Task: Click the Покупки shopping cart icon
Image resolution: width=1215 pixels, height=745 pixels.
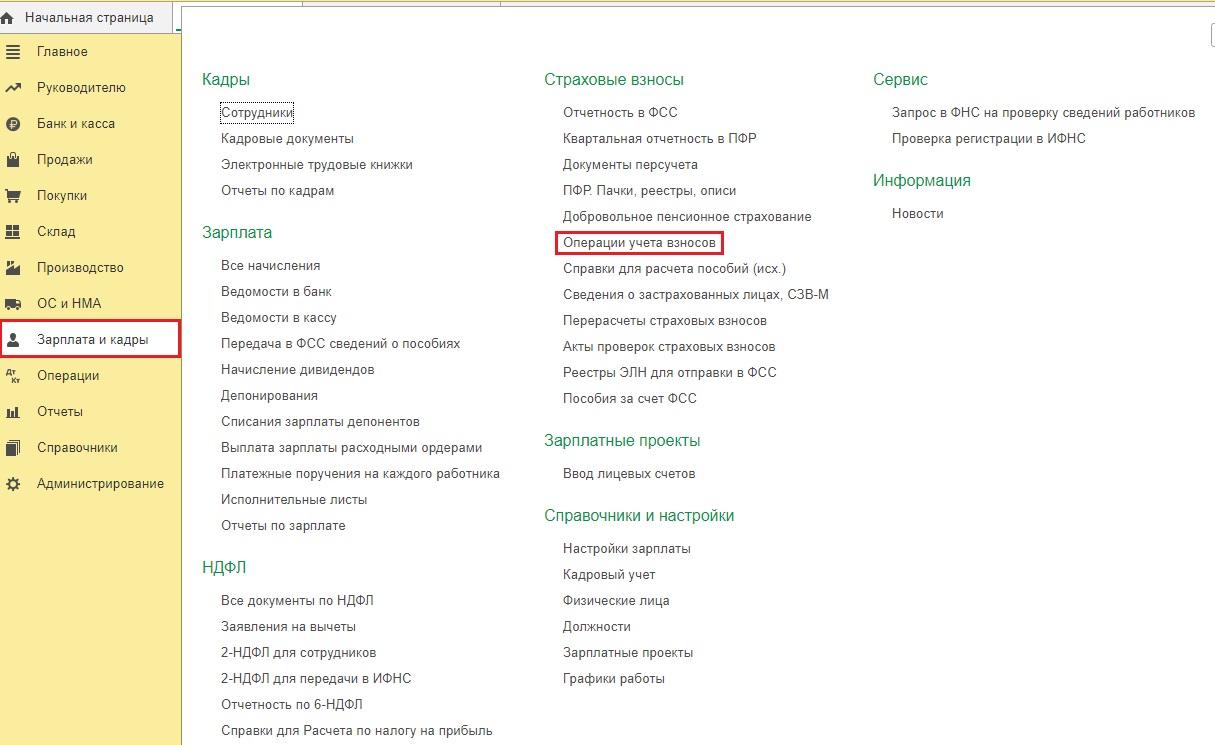Action: click(x=13, y=196)
